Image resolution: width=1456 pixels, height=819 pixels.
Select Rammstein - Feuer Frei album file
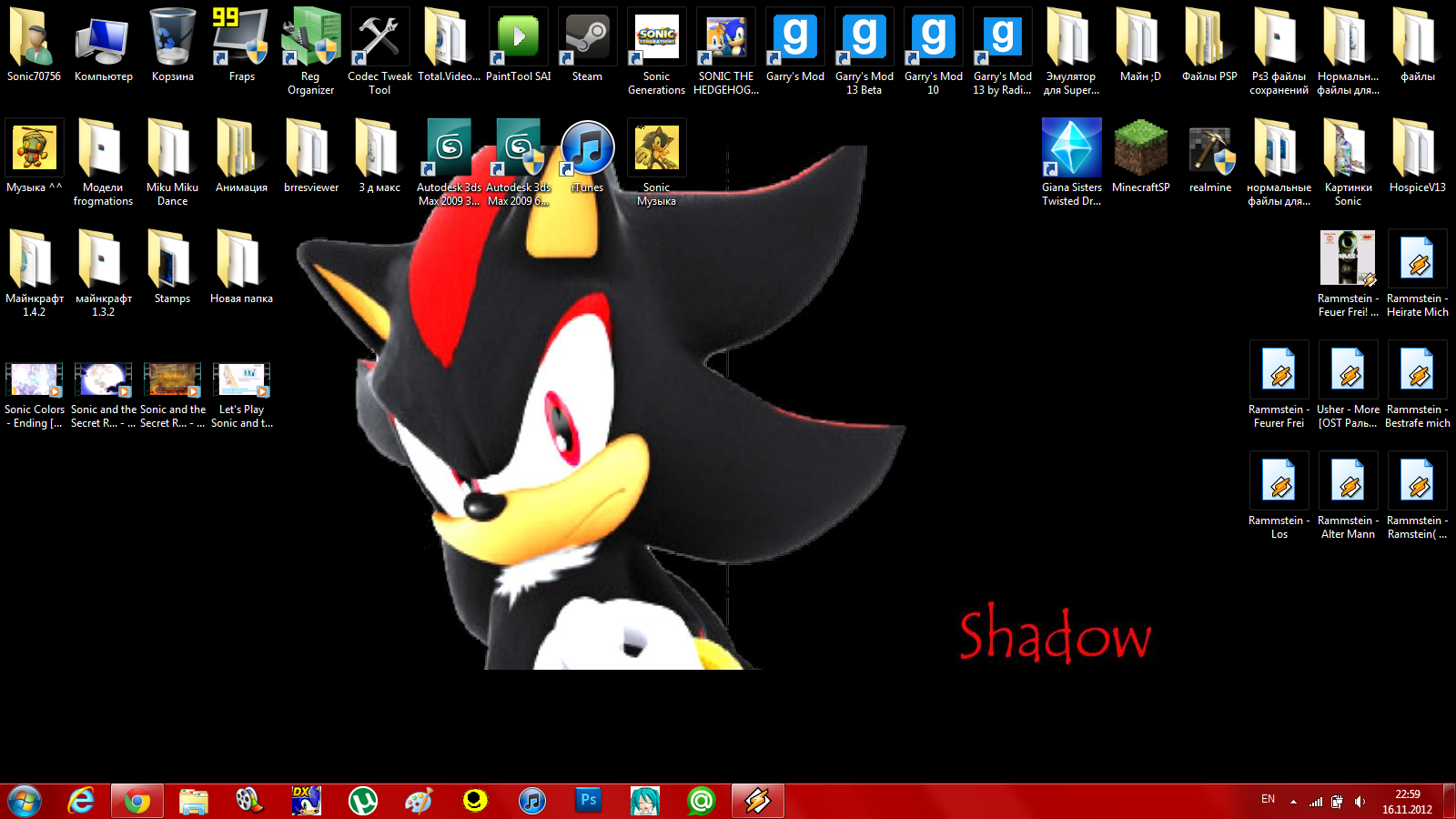coord(1348,273)
